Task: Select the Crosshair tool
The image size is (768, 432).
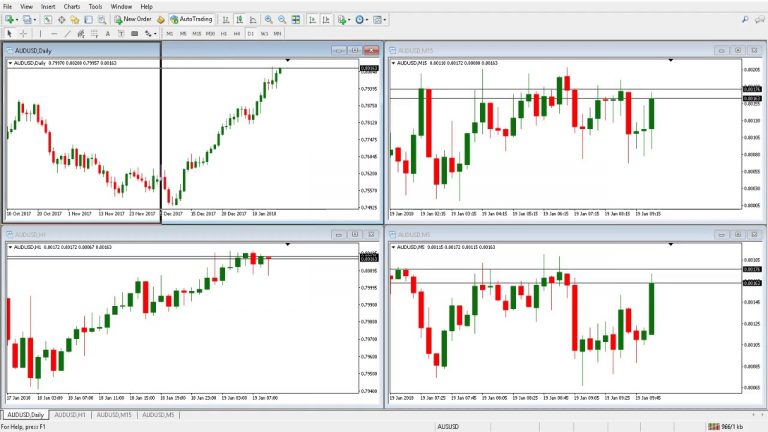Action: [x=23, y=33]
